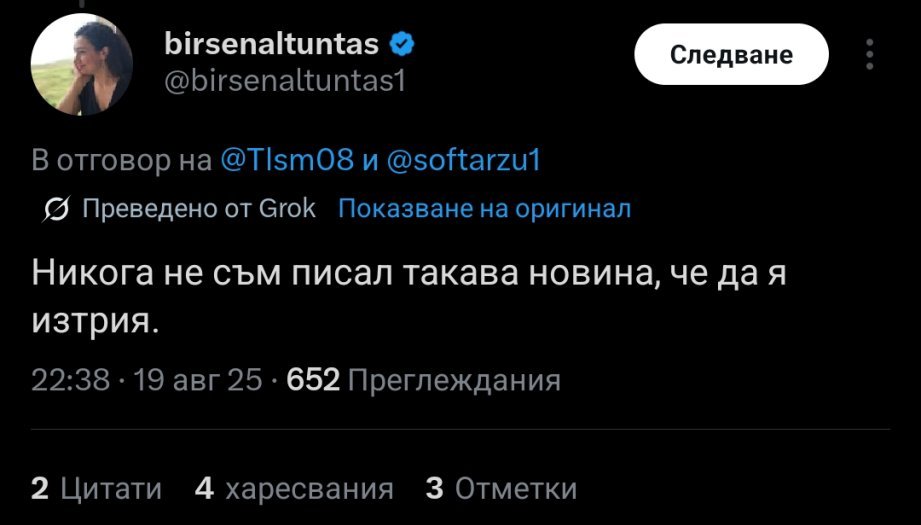Click the 22:38 post time
Viewport: 921px width, 525px height.
70,380
